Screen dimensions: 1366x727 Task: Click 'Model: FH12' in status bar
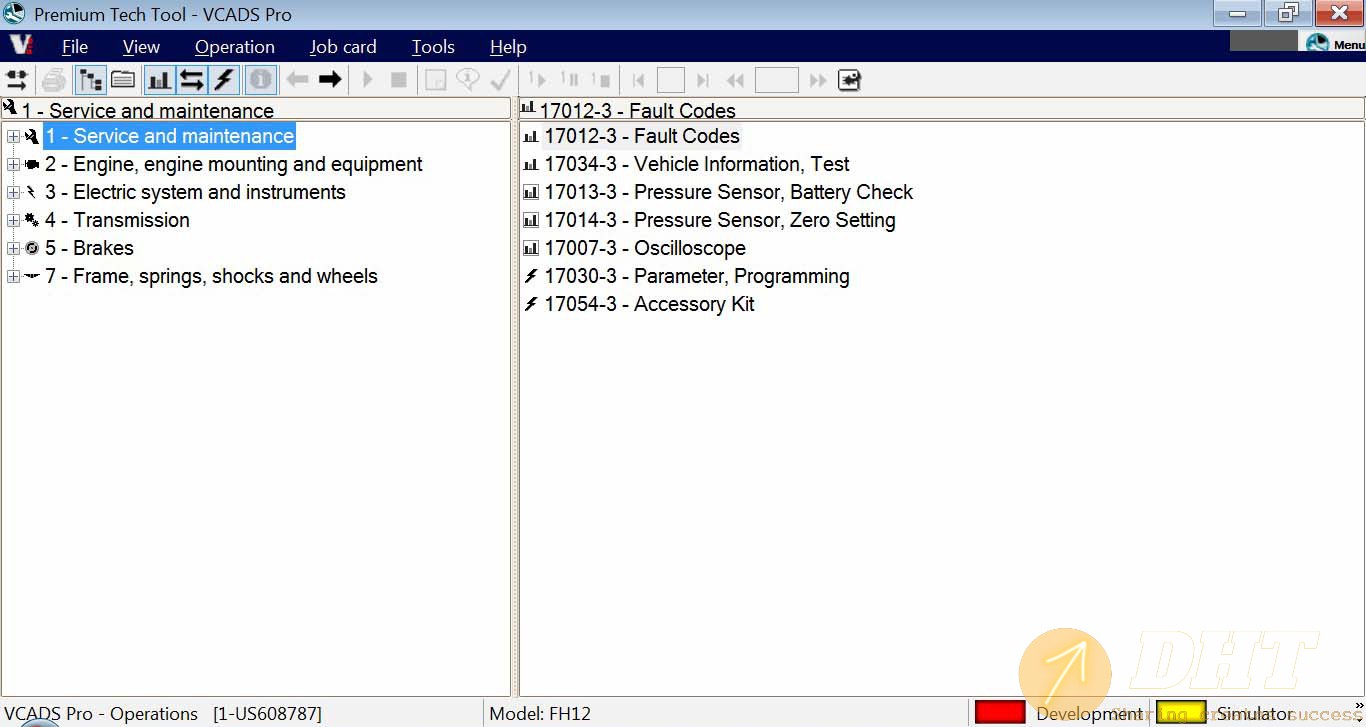[540, 714]
